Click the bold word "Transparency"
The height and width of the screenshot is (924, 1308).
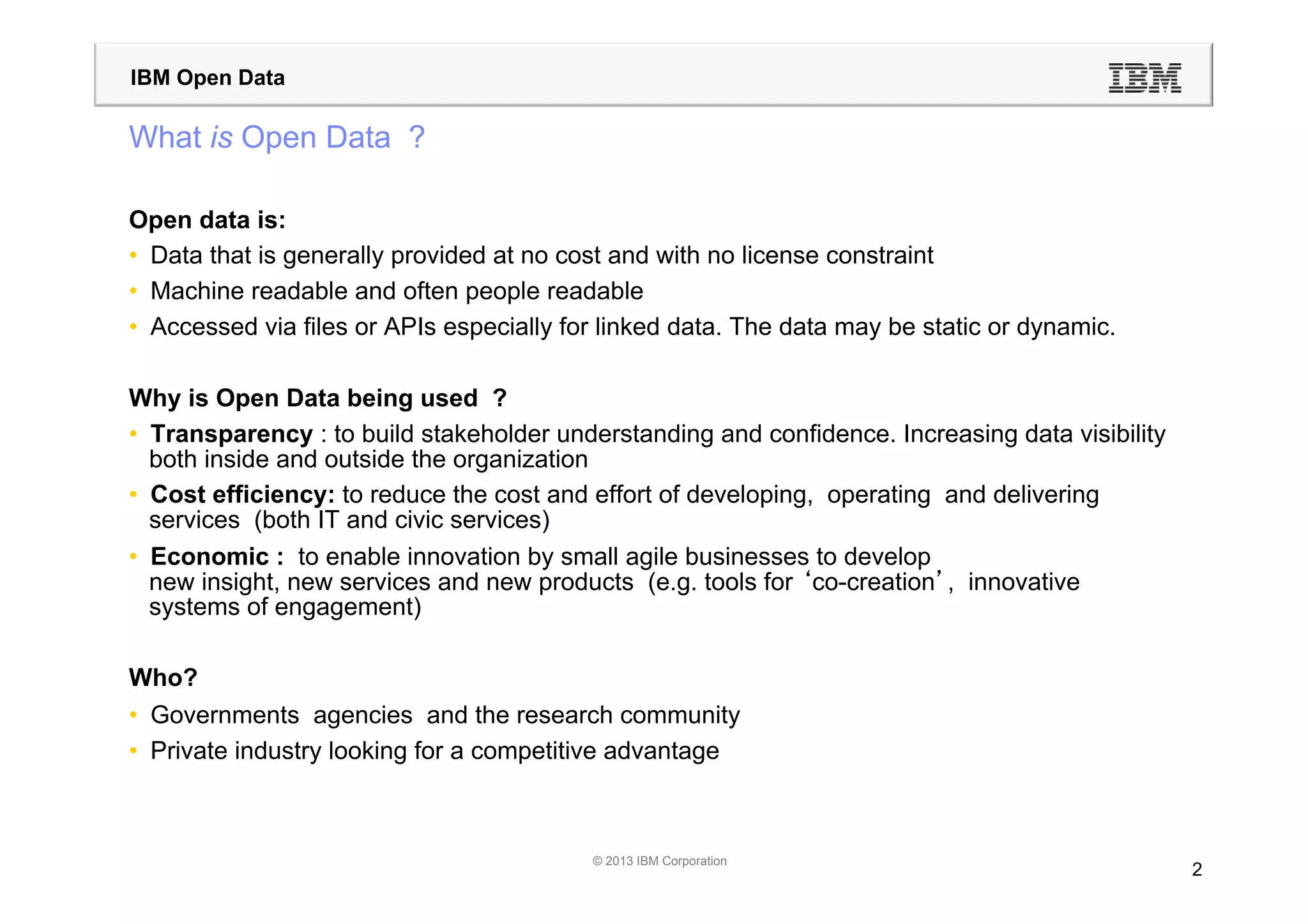pyautogui.click(x=232, y=434)
